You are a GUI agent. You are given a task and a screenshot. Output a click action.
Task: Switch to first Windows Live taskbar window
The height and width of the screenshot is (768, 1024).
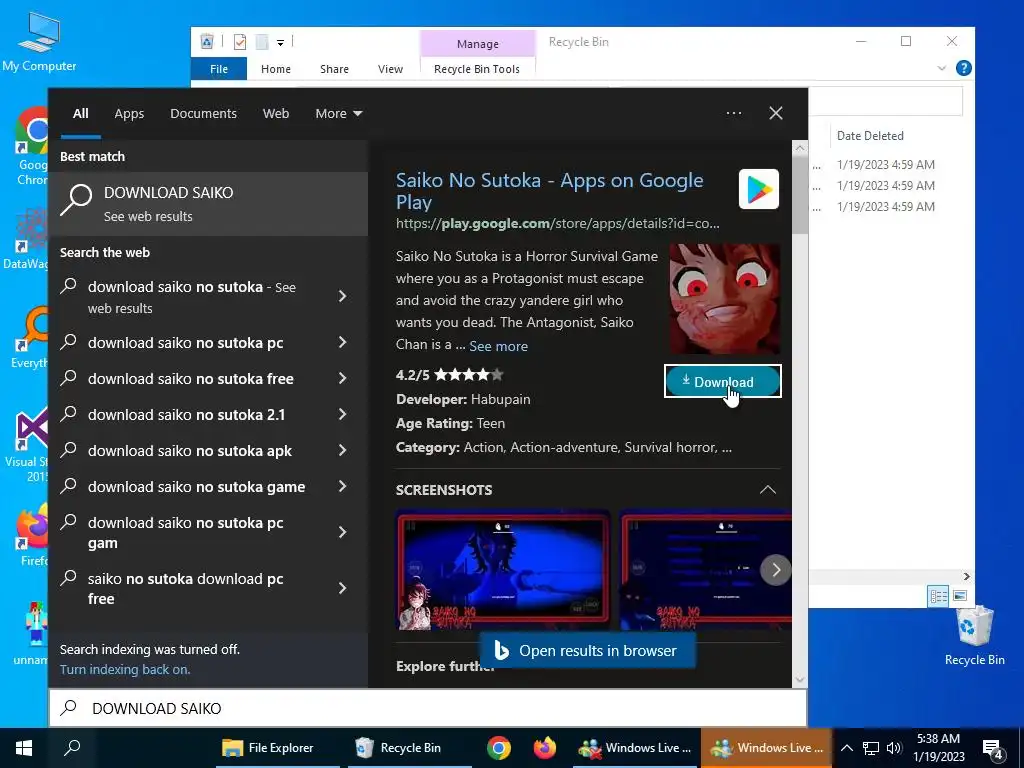635,748
